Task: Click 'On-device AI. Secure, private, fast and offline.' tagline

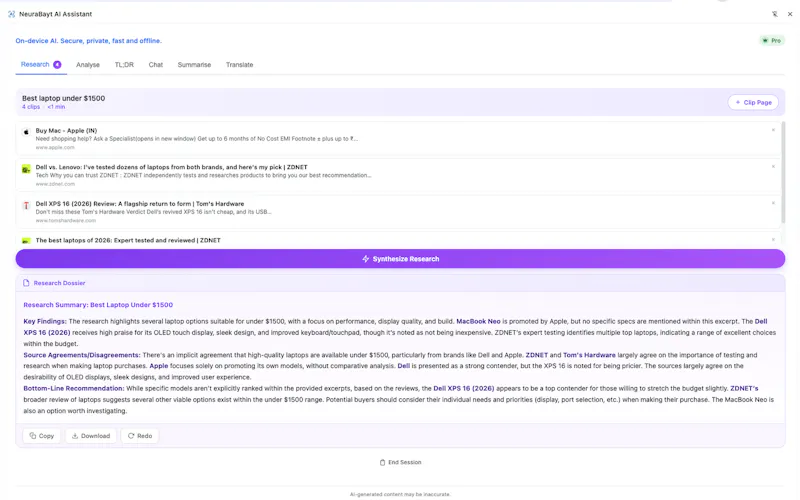Action: tap(88, 41)
